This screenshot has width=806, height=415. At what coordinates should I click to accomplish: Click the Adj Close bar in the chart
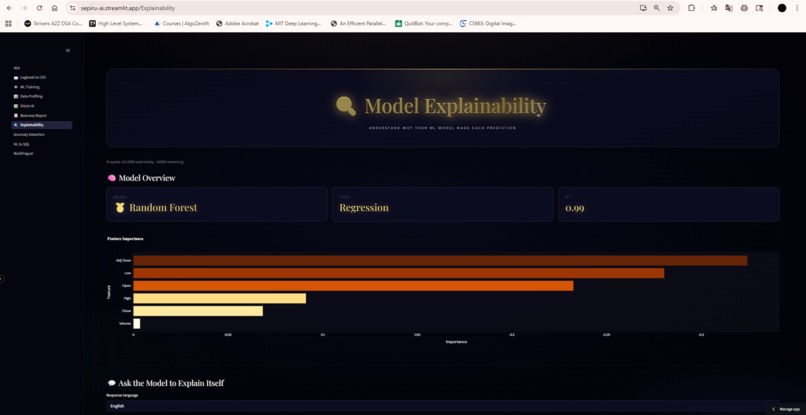[x=440, y=261]
